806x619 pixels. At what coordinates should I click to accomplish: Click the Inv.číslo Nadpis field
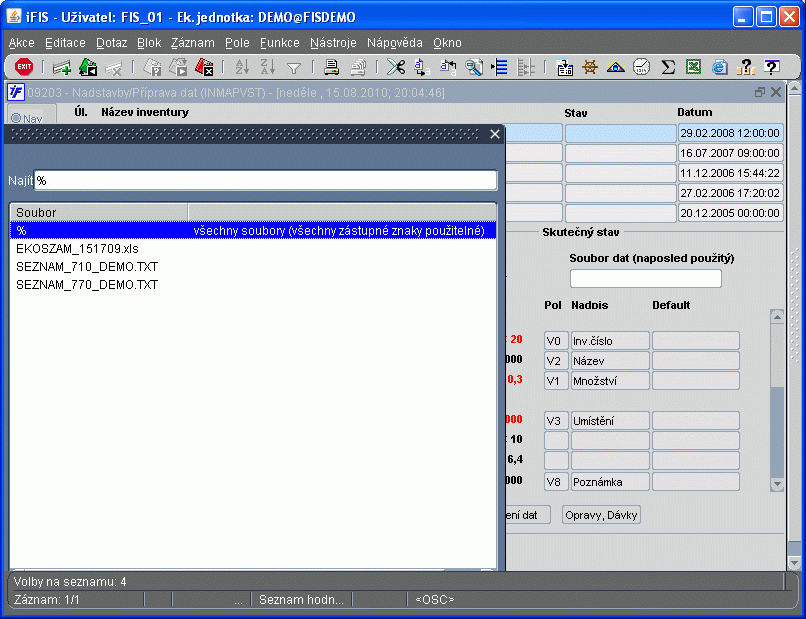click(x=610, y=341)
